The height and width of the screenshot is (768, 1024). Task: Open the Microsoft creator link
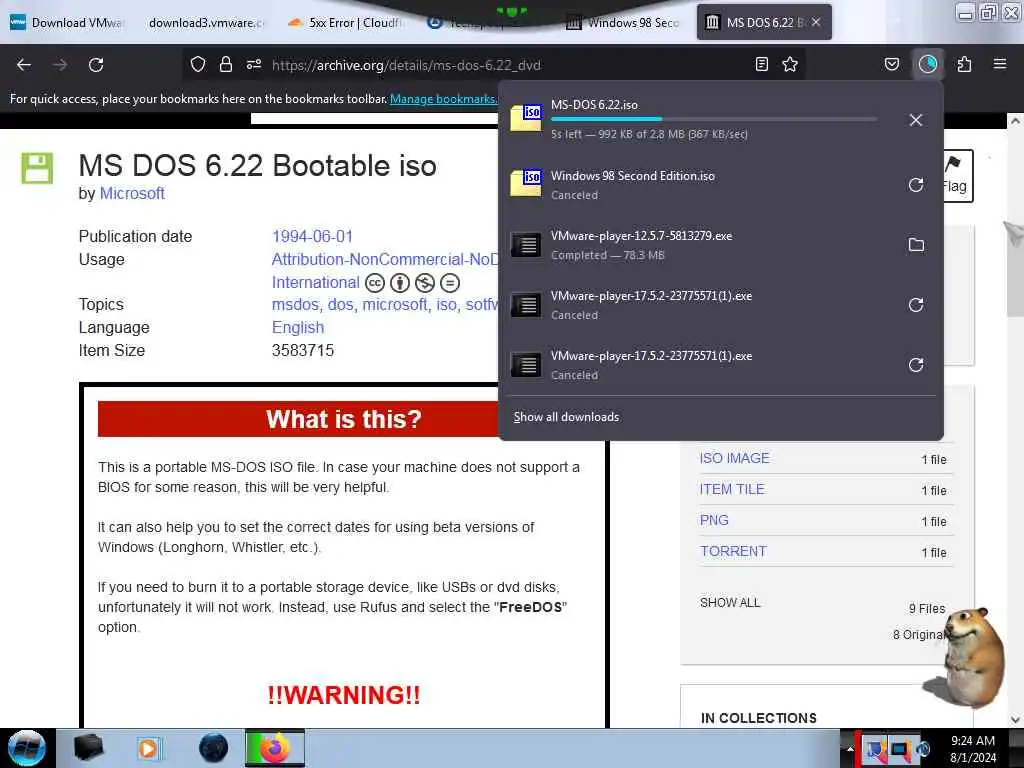click(132, 193)
